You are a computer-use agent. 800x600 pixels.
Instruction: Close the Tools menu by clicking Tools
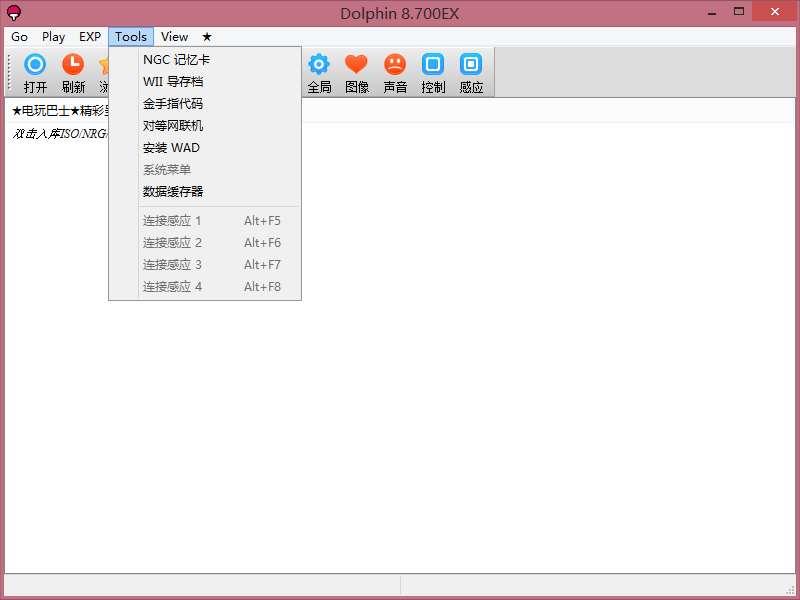coord(131,37)
